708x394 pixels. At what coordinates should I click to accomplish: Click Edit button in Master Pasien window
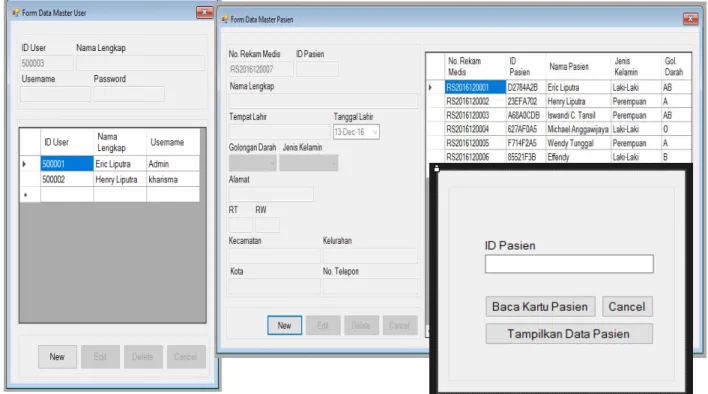(x=323, y=325)
